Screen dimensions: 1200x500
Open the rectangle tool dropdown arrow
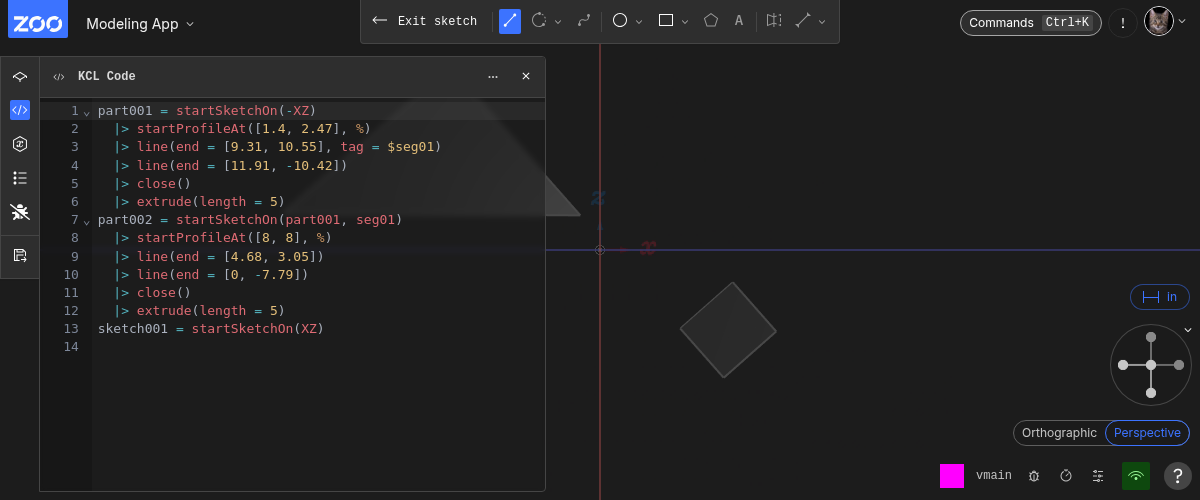coord(685,22)
